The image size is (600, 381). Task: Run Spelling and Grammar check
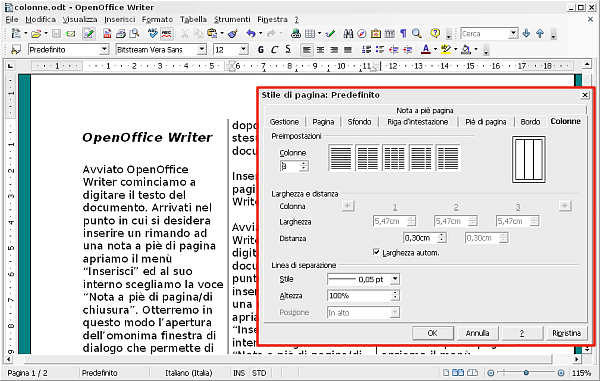pyautogui.click(x=153, y=34)
